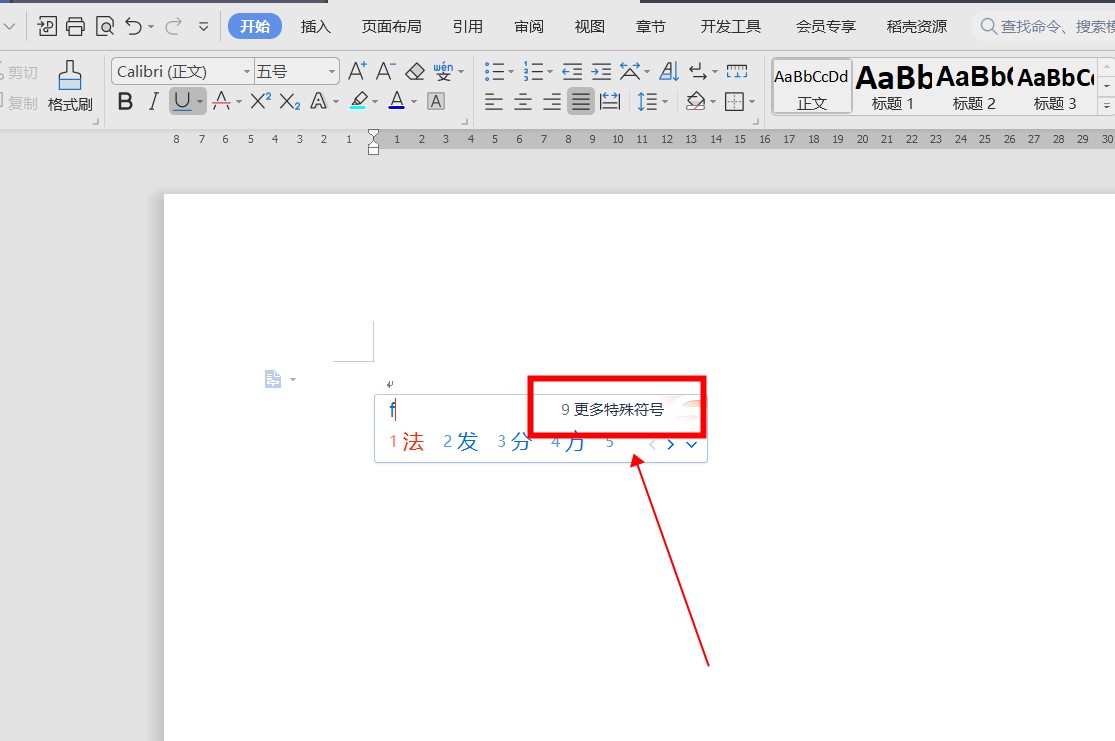This screenshot has height=741, width=1115.
Task: Click the increase indent icon
Action: 600,71
